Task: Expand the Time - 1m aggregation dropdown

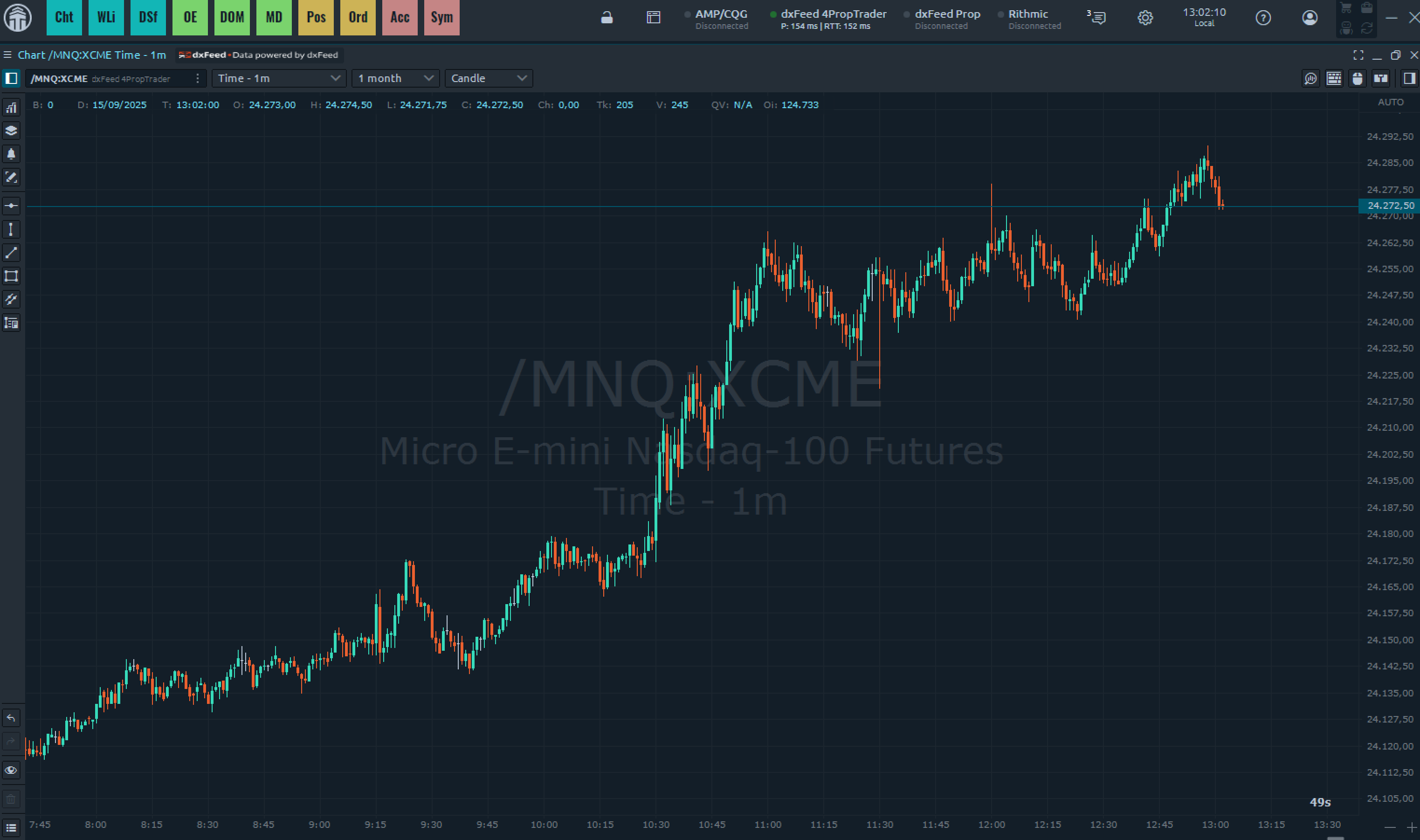Action: tap(278, 79)
